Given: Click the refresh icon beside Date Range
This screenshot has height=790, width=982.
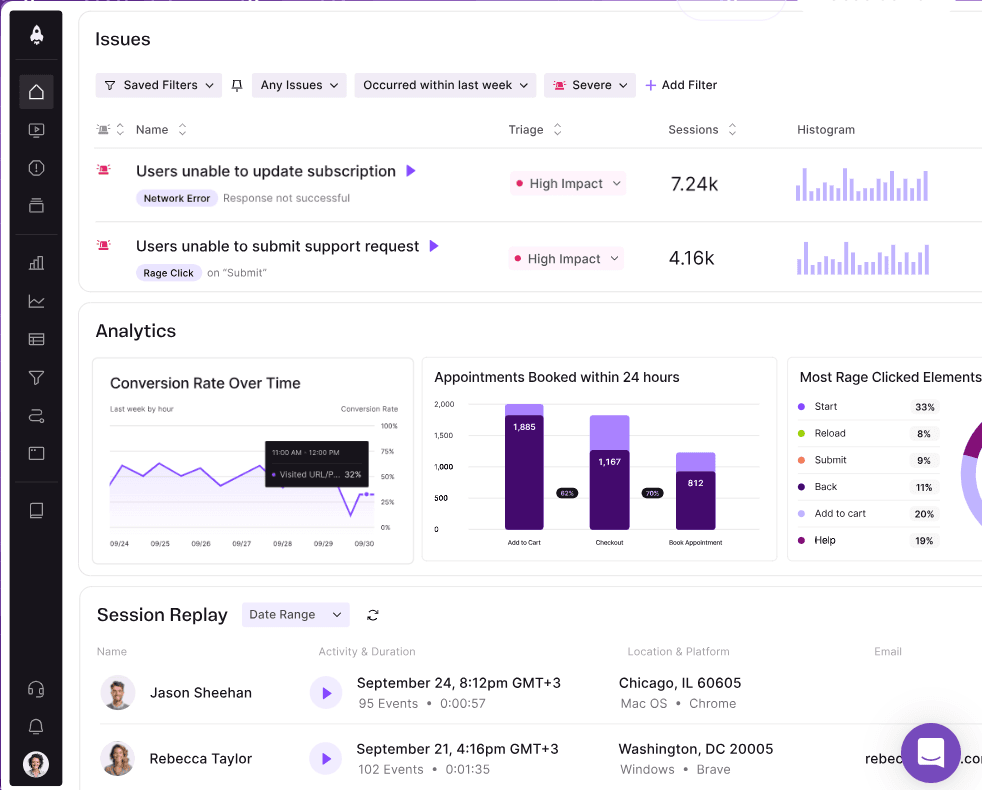Looking at the screenshot, I should (x=373, y=615).
